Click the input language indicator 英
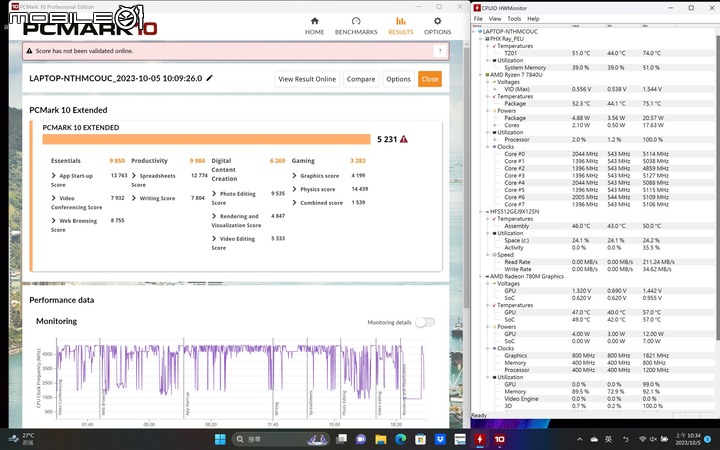This screenshot has width=720, height=450. [x=608, y=439]
